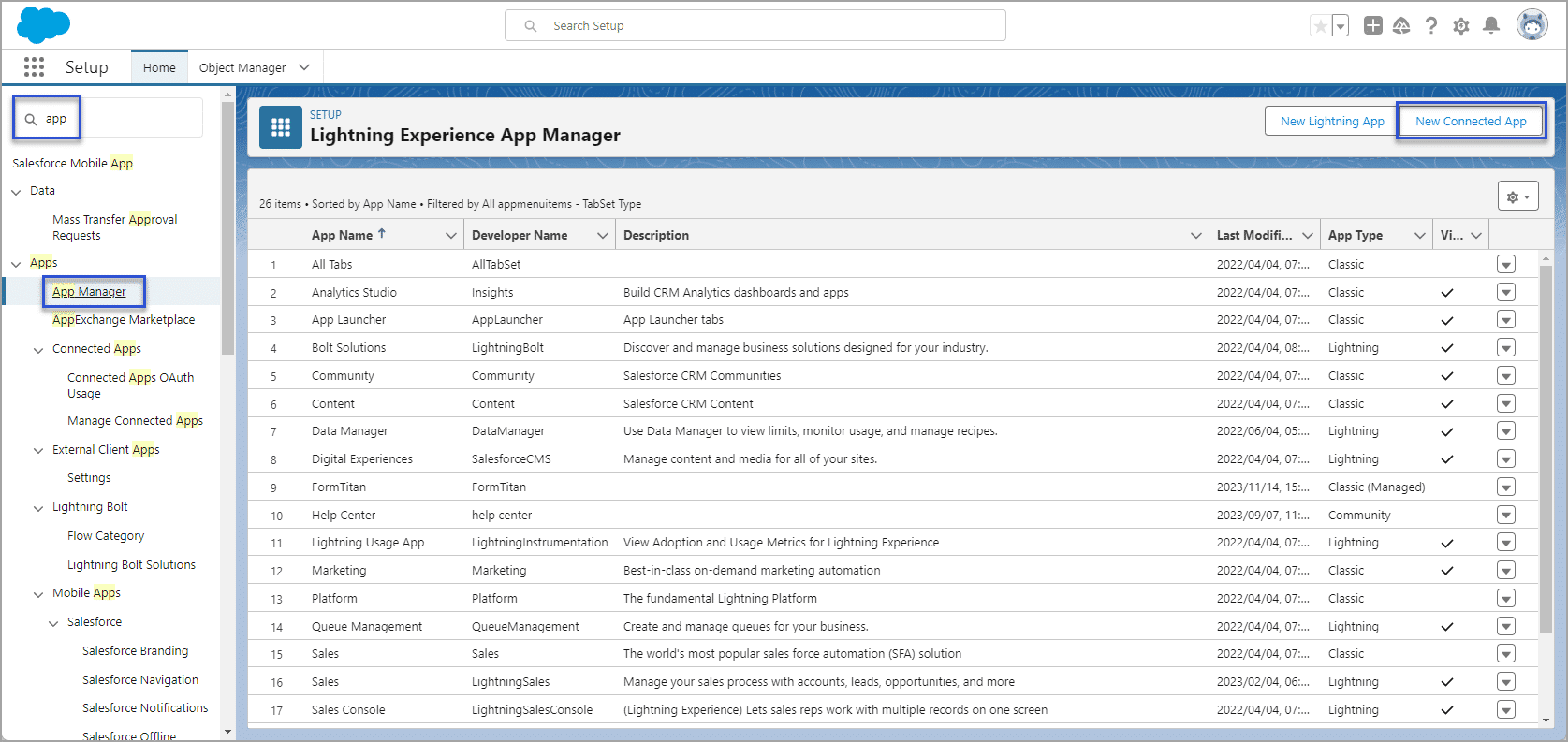Open Connected Apps OAuth Usage link
This screenshot has width=1568, height=742.
(131, 386)
